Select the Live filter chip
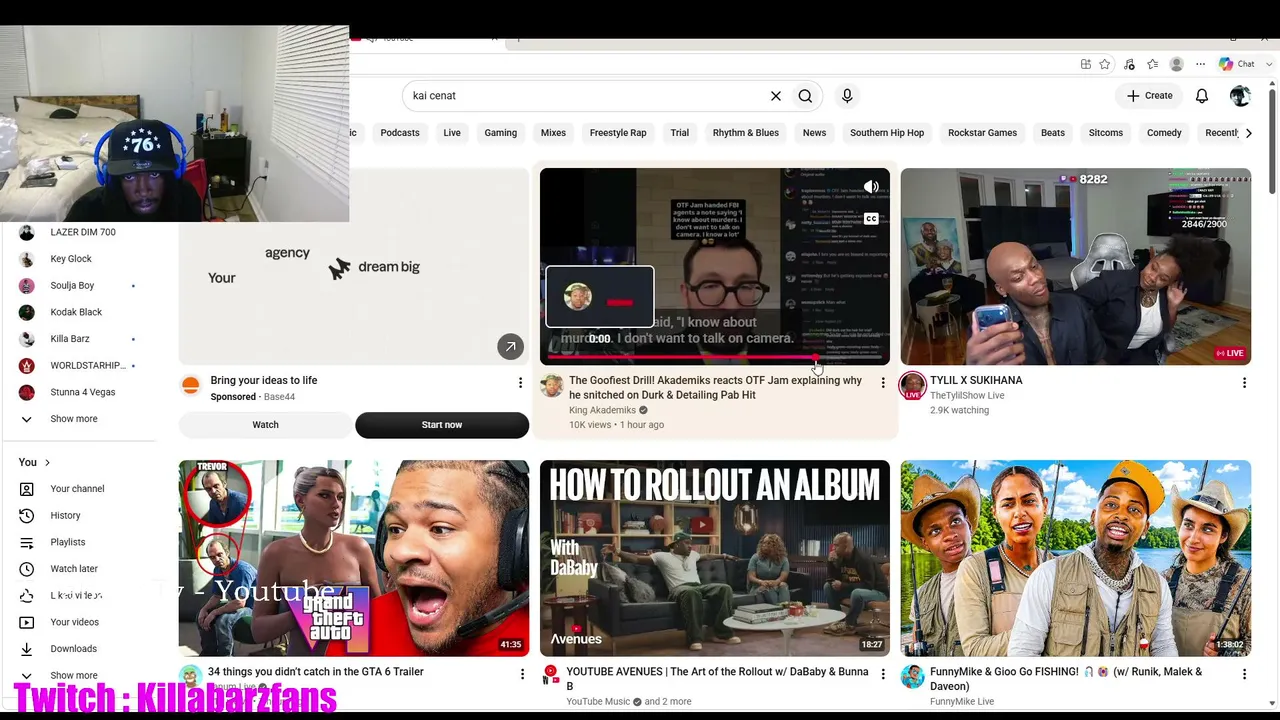The image size is (1280, 720). click(452, 133)
